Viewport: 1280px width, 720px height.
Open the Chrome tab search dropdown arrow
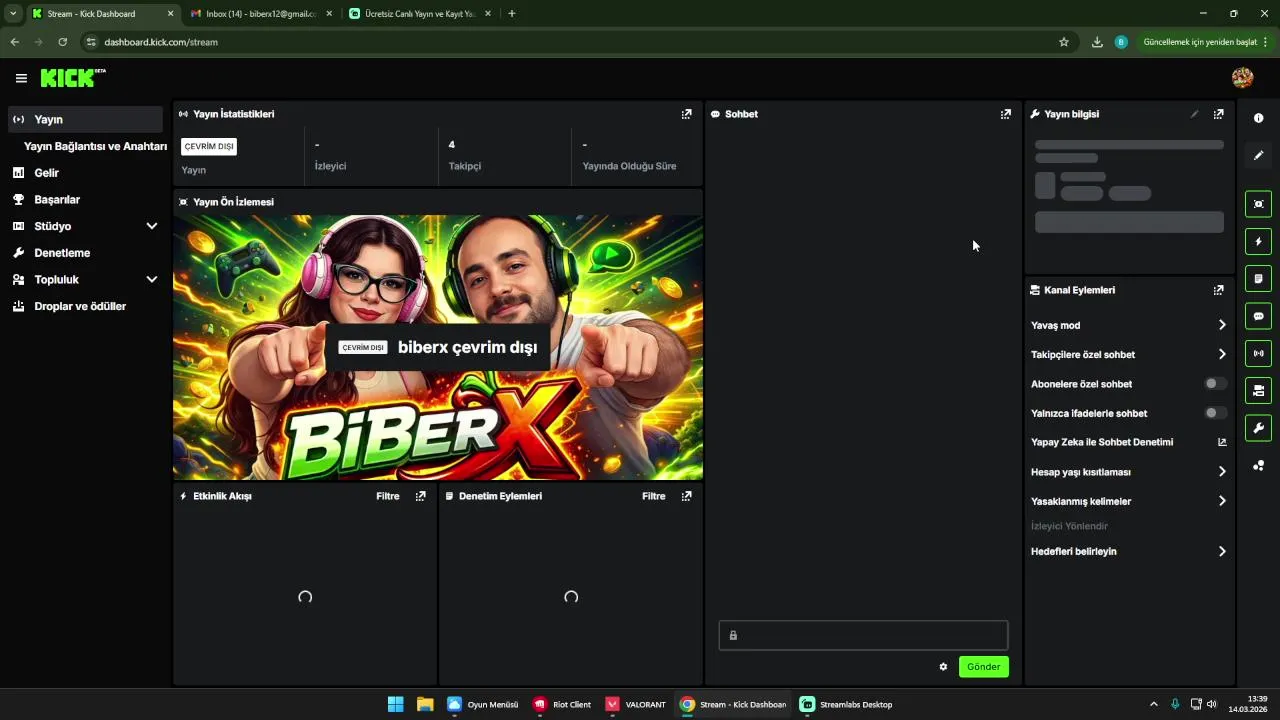click(12, 14)
